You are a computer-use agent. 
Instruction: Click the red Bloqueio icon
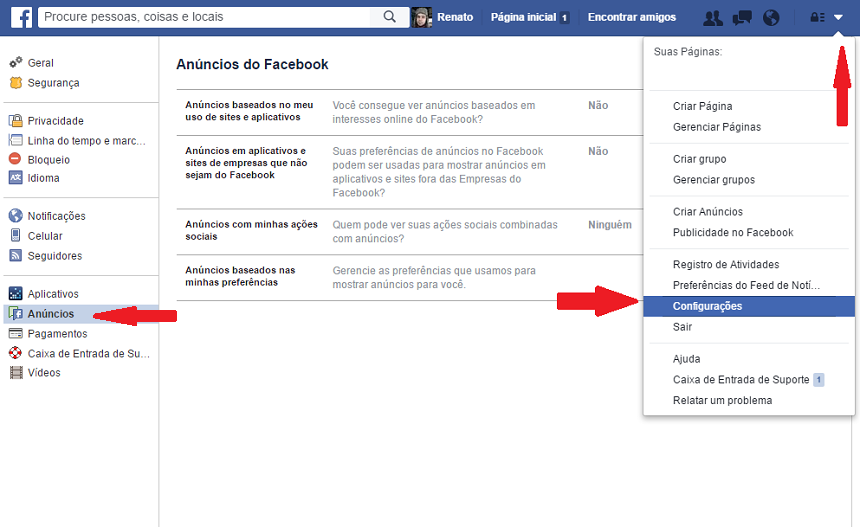click(15, 159)
